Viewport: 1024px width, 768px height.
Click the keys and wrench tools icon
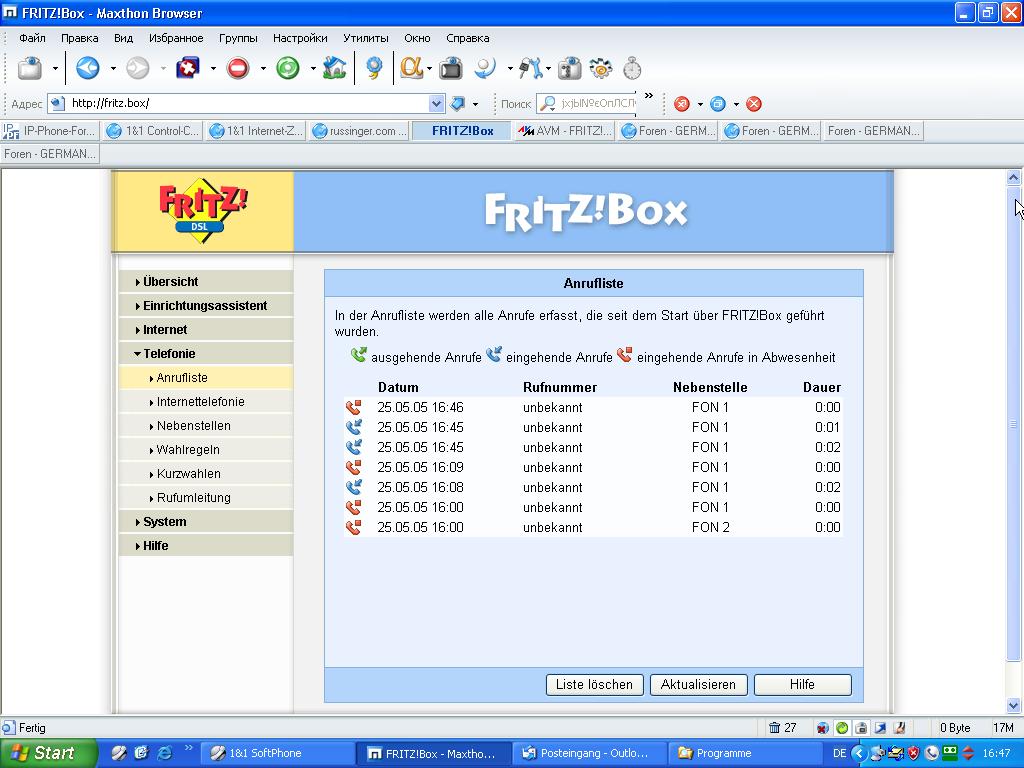tap(530, 68)
